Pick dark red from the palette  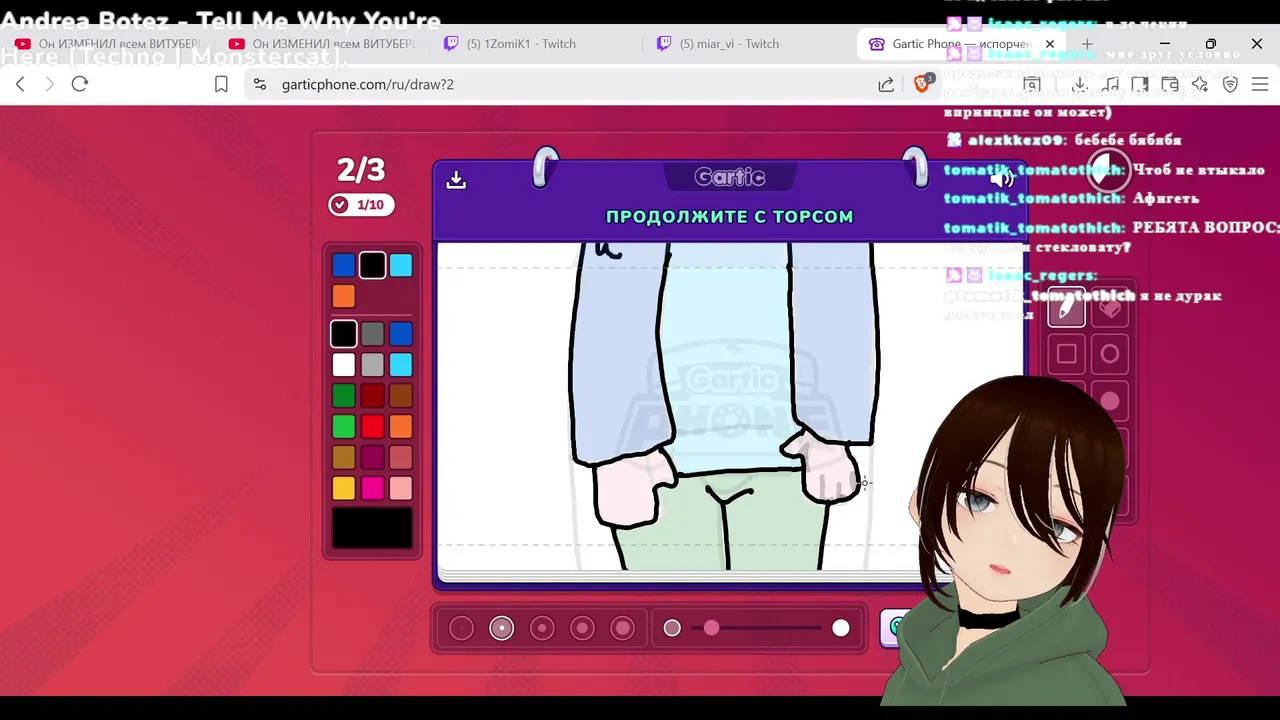tap(372, 396)
